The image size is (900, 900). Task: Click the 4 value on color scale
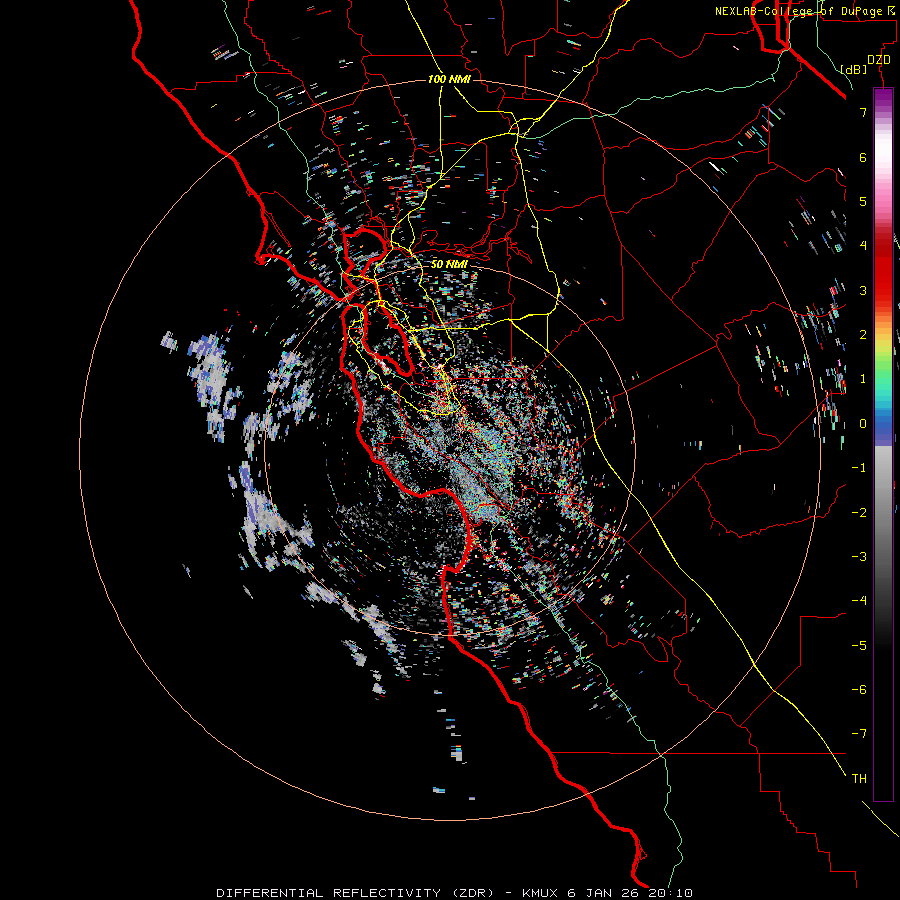point(863,246)
